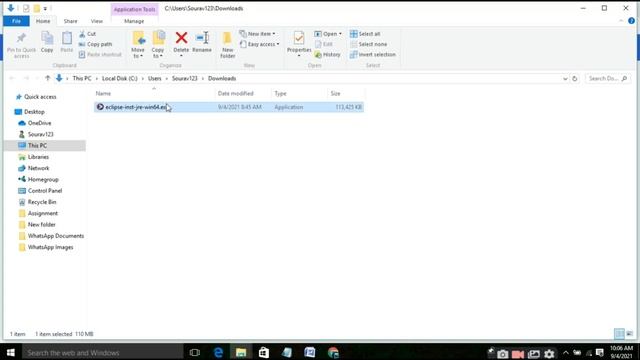Click Select all in ribbon
This screenshot has height=360, width=640.
[365, 34]
